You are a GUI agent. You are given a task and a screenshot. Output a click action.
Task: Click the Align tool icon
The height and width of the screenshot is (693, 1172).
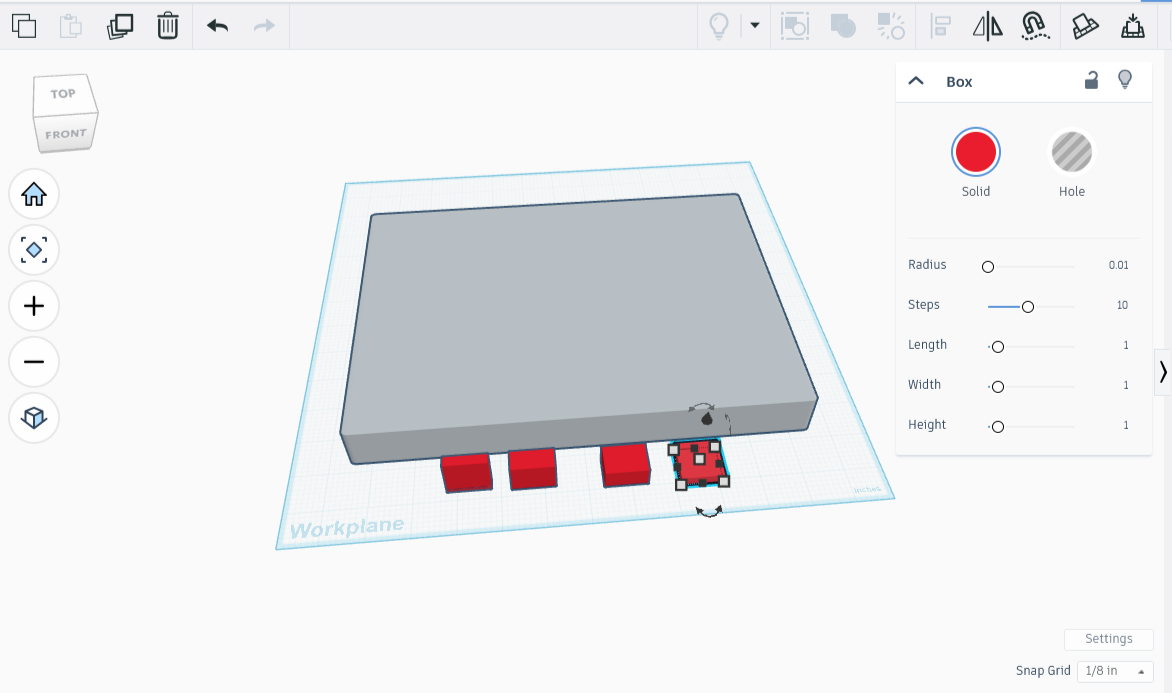tap(940, 26)
